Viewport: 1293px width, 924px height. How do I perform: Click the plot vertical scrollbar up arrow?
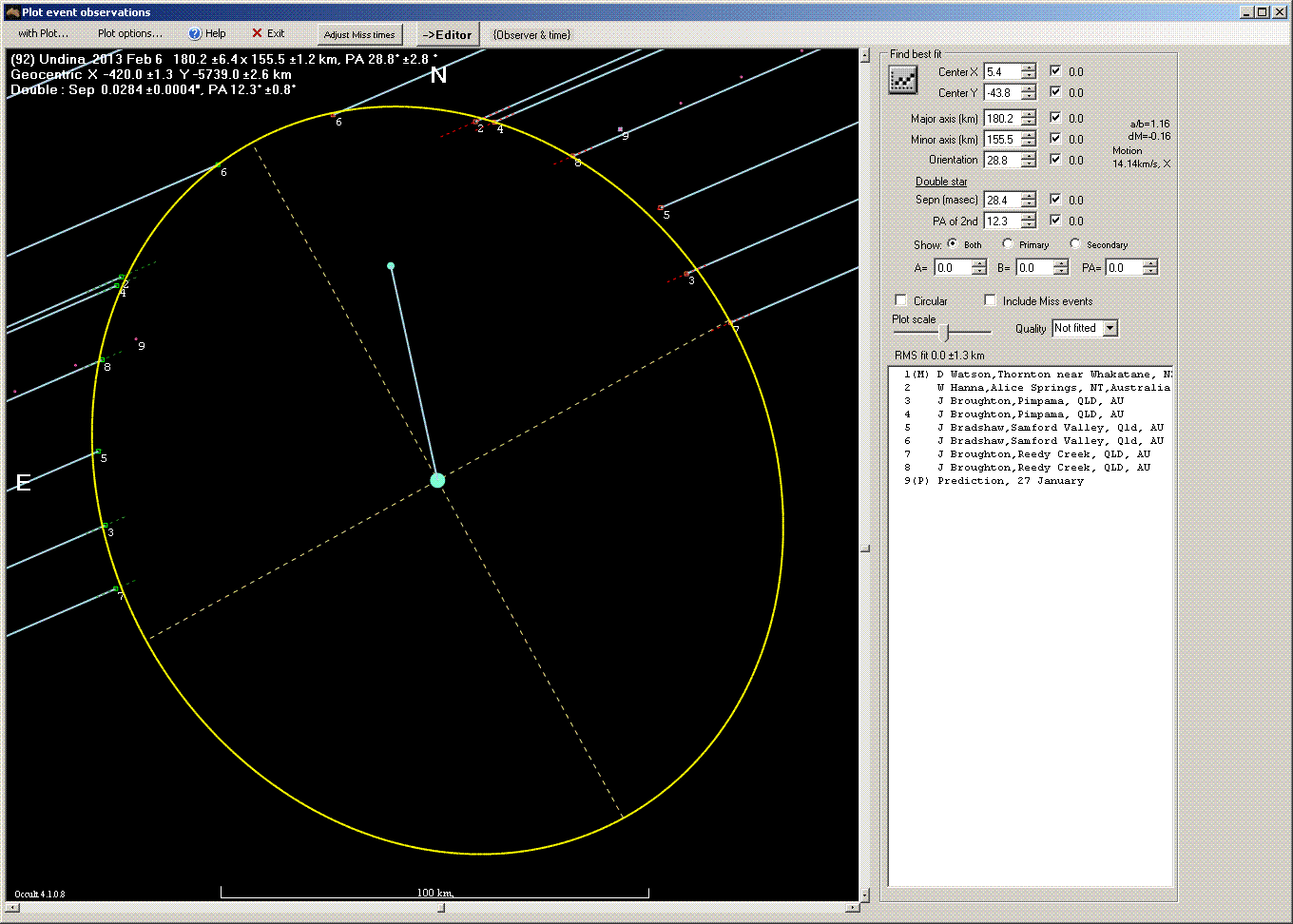864,56
